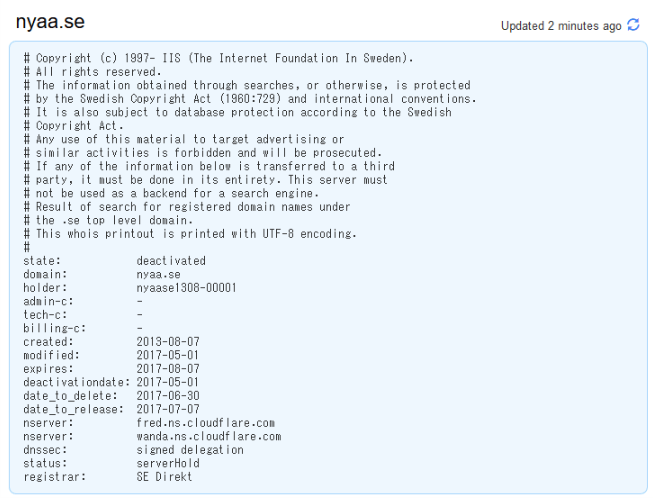Click the copyright line mentioning IIS
Viewport: 653px width, 498px height.
click(218, 58)
